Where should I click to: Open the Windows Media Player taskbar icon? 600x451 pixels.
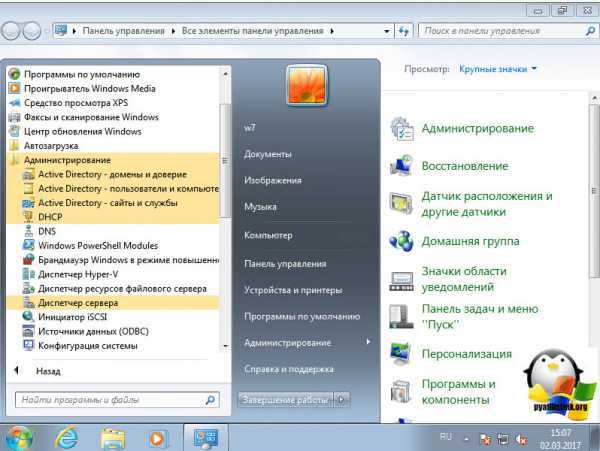click(x=157, y=438)
